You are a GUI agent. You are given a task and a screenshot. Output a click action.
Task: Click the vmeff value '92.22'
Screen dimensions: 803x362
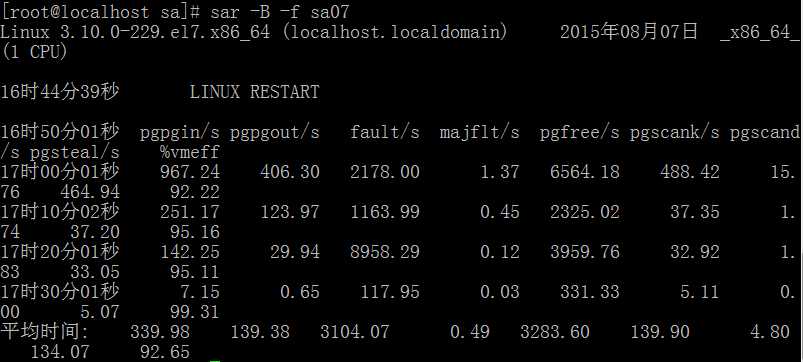pyautogui.click(x=195, y=192)
